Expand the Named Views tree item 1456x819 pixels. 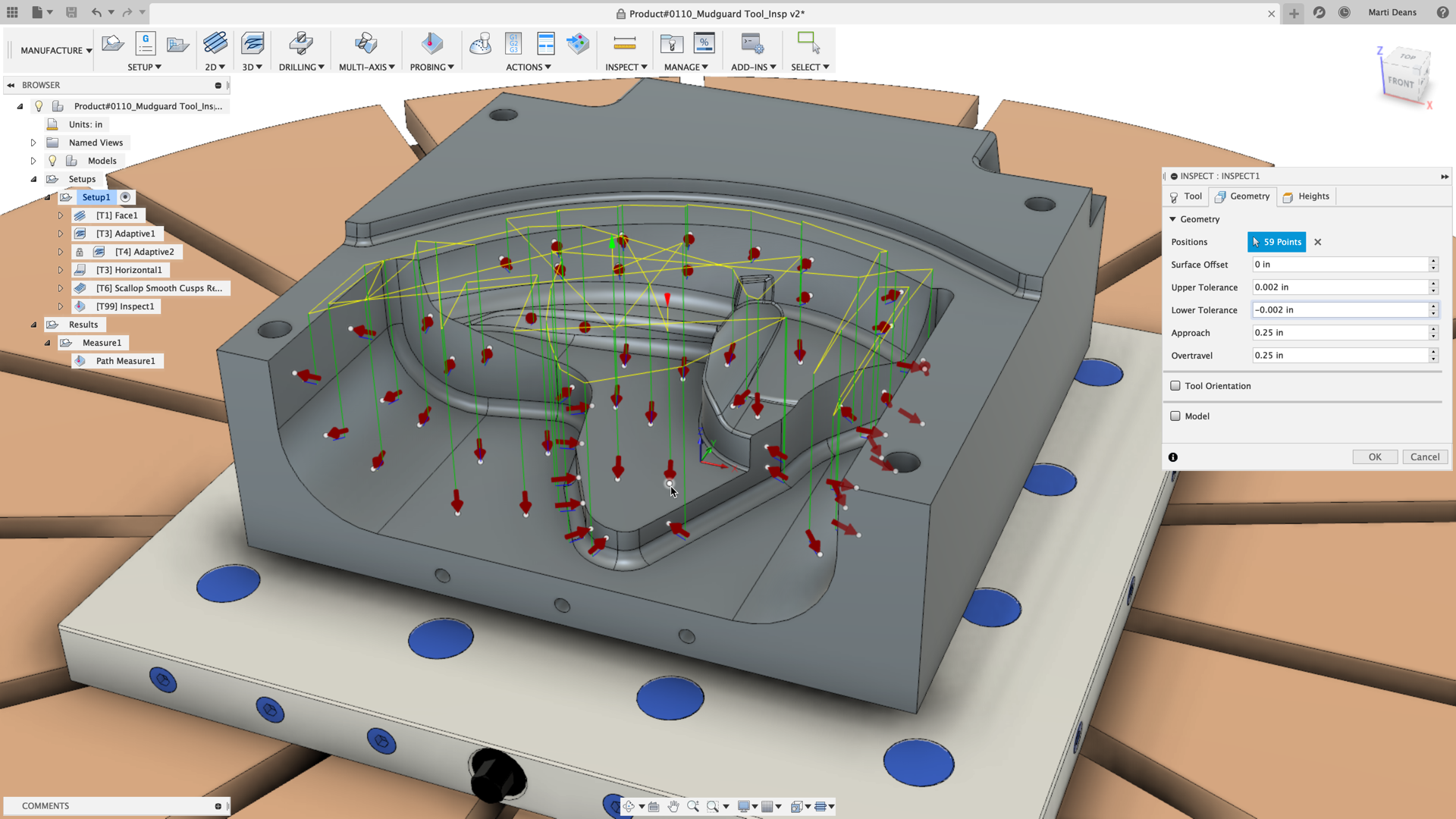(x=33, y=142)
